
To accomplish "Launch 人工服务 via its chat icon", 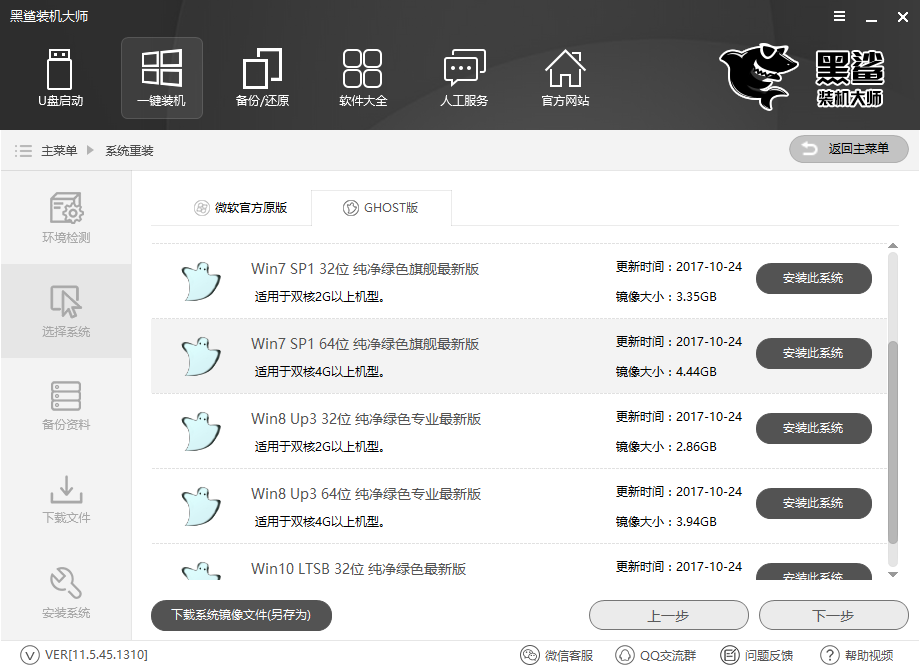I will (x=464, y=78).
